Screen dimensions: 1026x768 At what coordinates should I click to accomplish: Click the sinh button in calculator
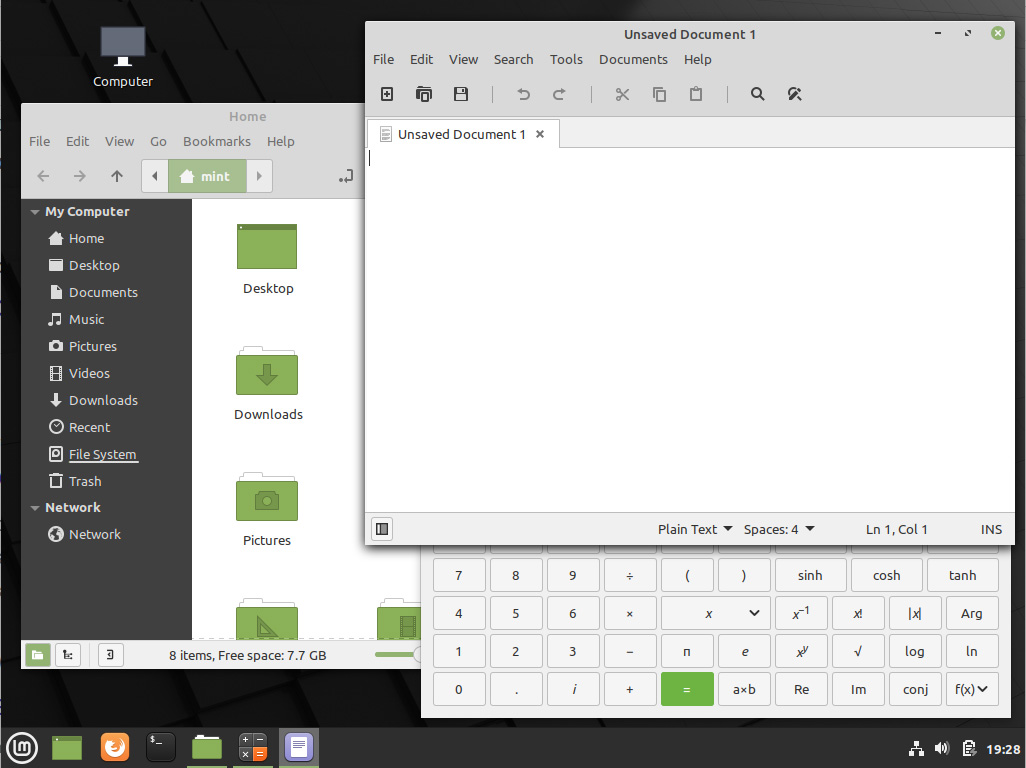810,576
